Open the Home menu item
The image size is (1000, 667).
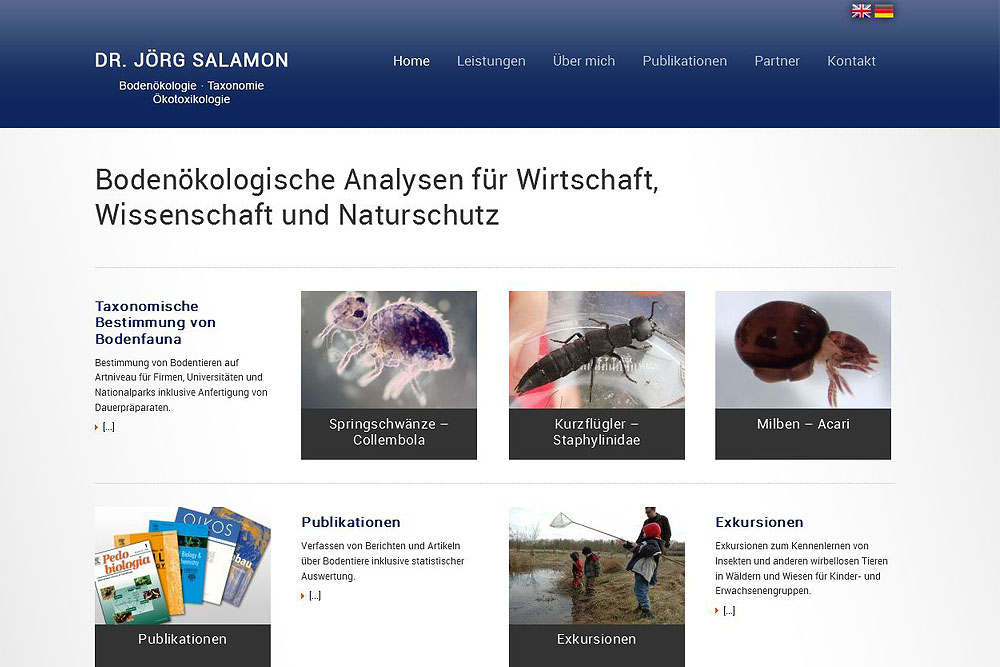point(411,61)
